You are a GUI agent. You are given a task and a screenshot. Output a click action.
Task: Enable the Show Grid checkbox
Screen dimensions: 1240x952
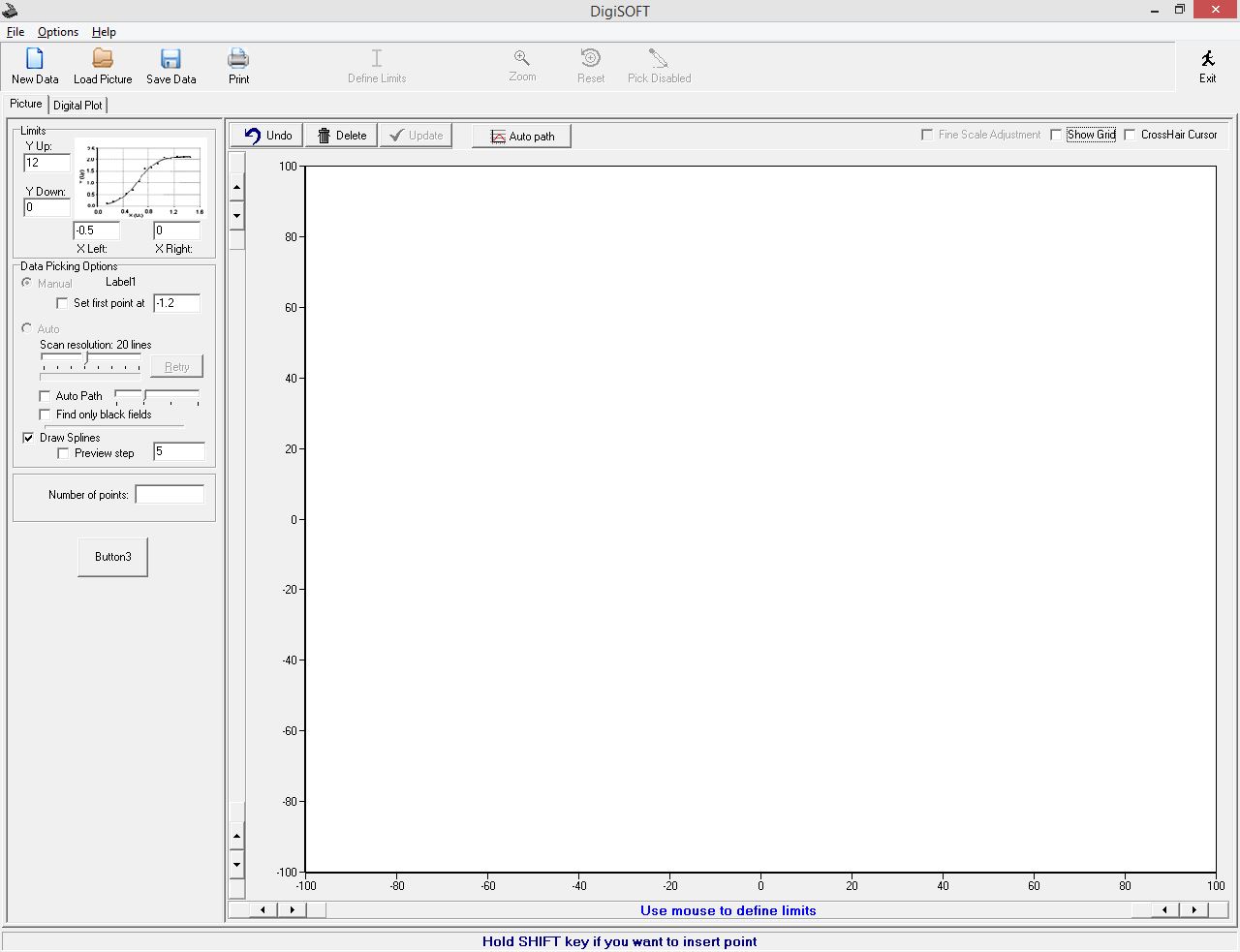click(x=1057, y=135)
